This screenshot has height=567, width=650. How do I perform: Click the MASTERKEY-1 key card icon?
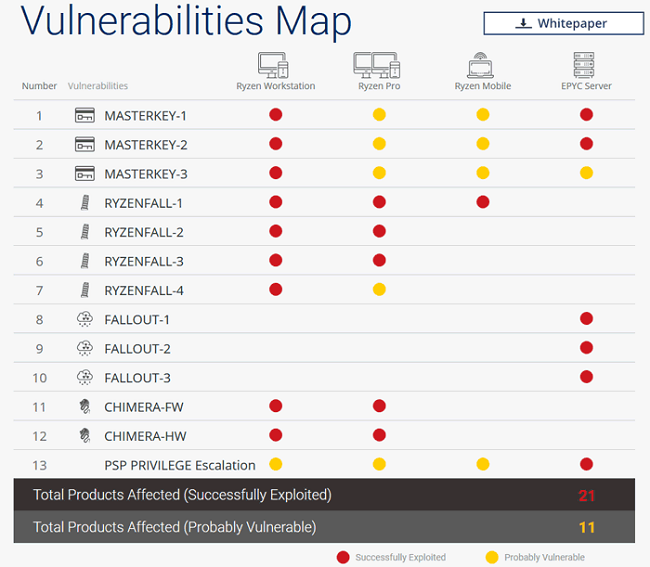pyautogui.click(x=85, y=115)
